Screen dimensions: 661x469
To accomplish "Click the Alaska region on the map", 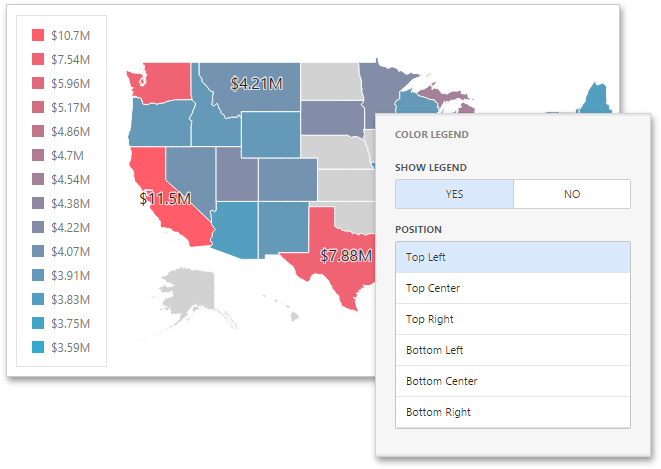I will pos(192,290).
